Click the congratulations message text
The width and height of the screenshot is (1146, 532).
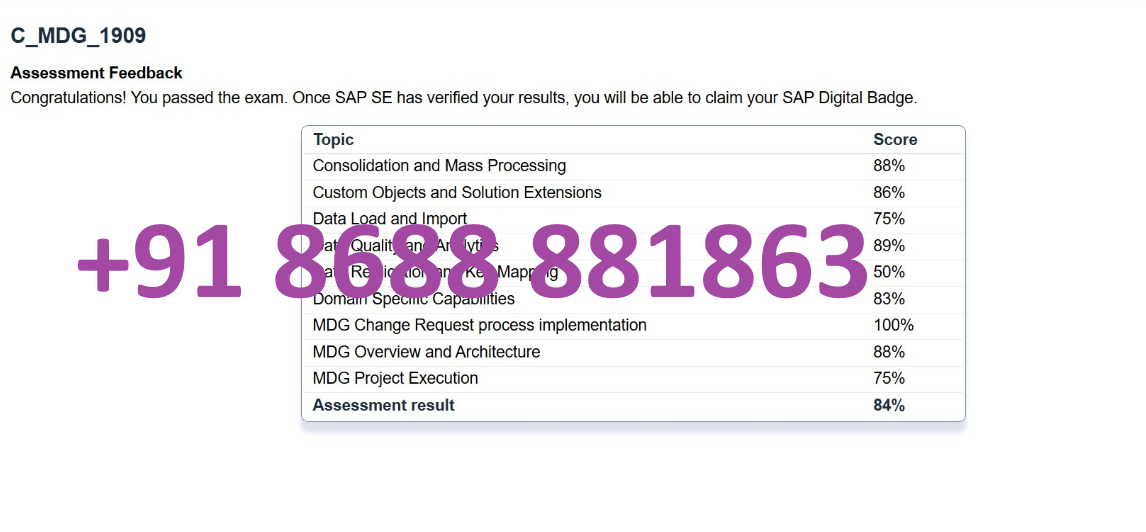pos(463,98)
